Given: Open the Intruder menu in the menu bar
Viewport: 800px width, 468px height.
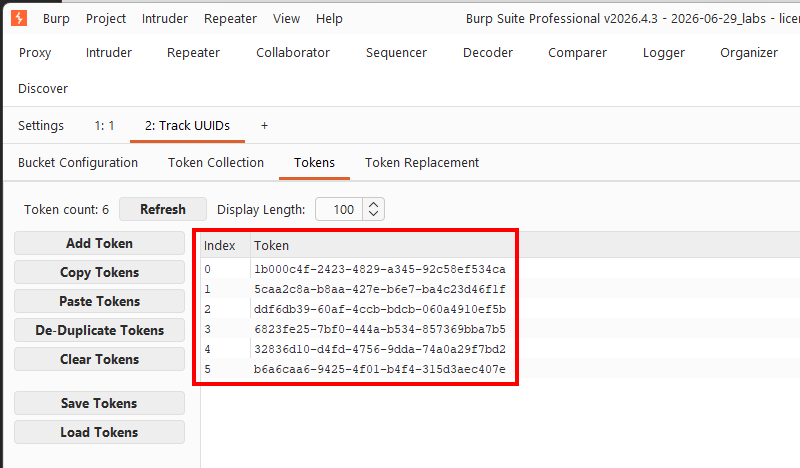Looking at the screenshot, I should click(x=165, y=19).
